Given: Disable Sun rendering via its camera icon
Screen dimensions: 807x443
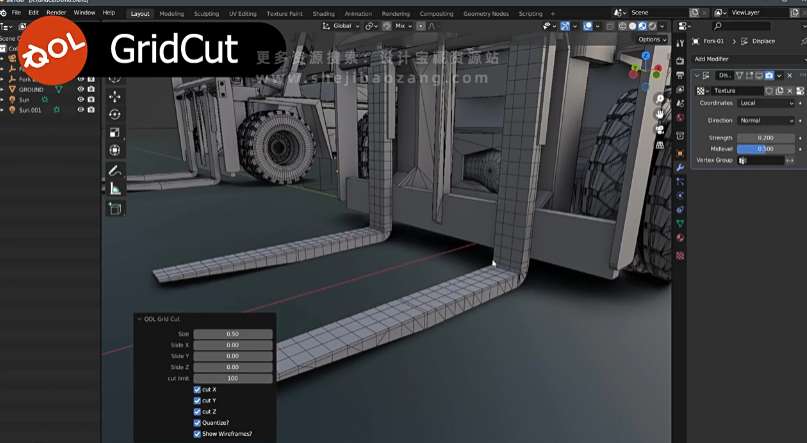Looking at the screenshot, I should coord(91,99).
